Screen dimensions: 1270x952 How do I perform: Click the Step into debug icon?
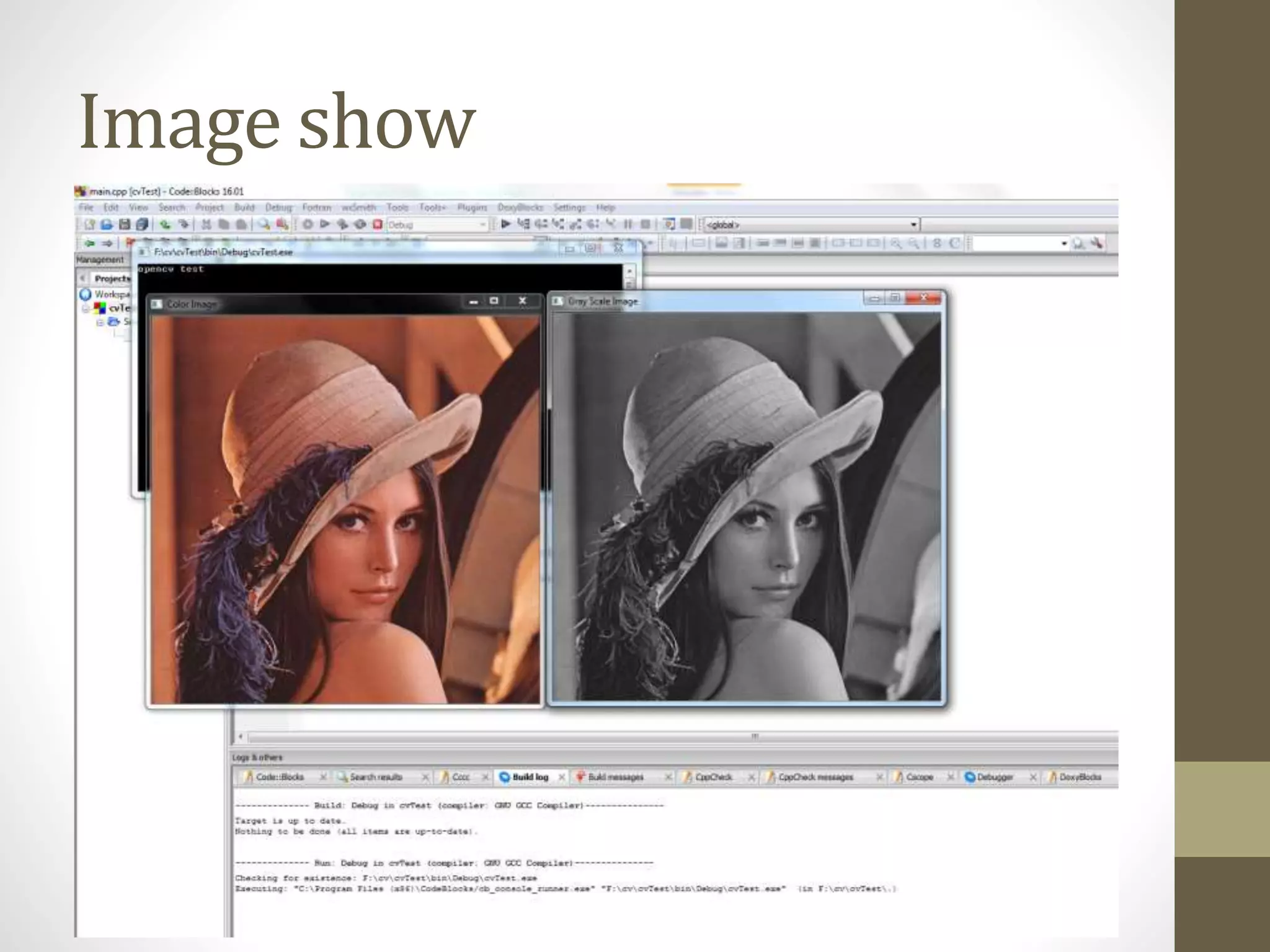(558, 224)
